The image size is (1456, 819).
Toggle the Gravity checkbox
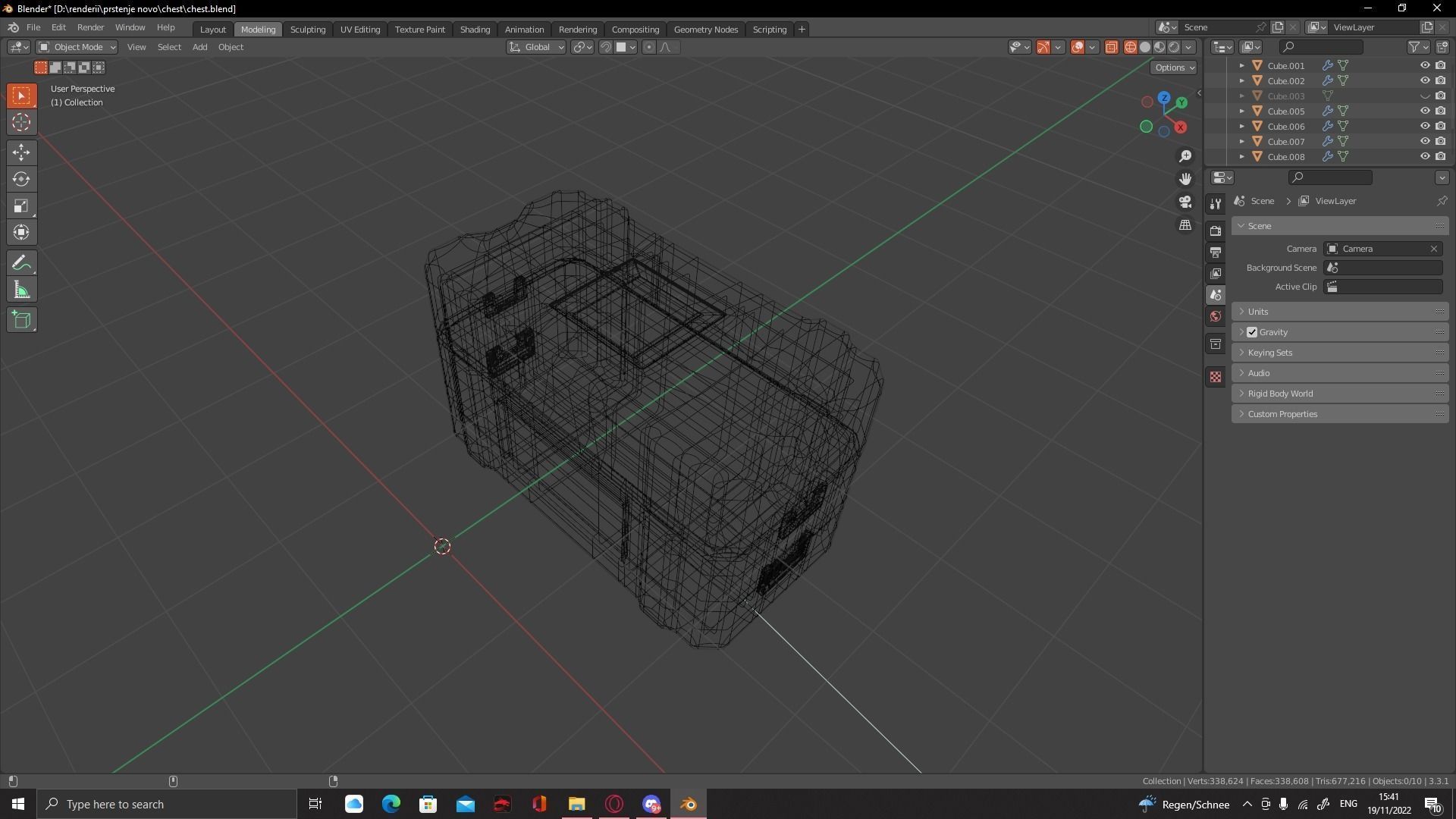tap(1253, 331)
